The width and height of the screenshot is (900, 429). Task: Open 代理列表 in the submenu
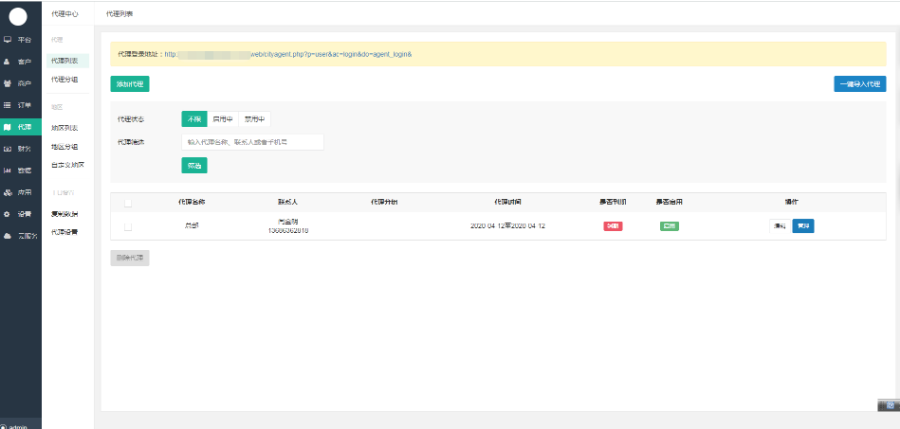click(x=65, y=61)
